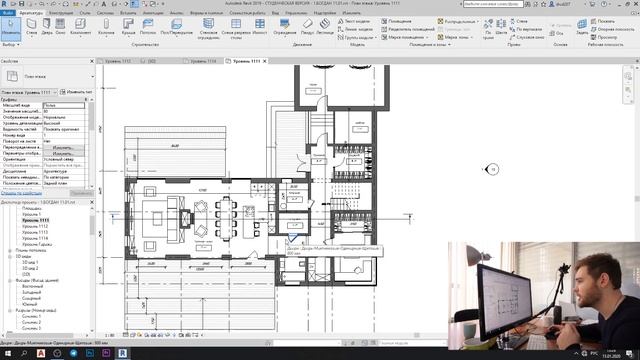Select the Потолок (Ceiling) tool
640x360 pixels.
coord(148,27)
